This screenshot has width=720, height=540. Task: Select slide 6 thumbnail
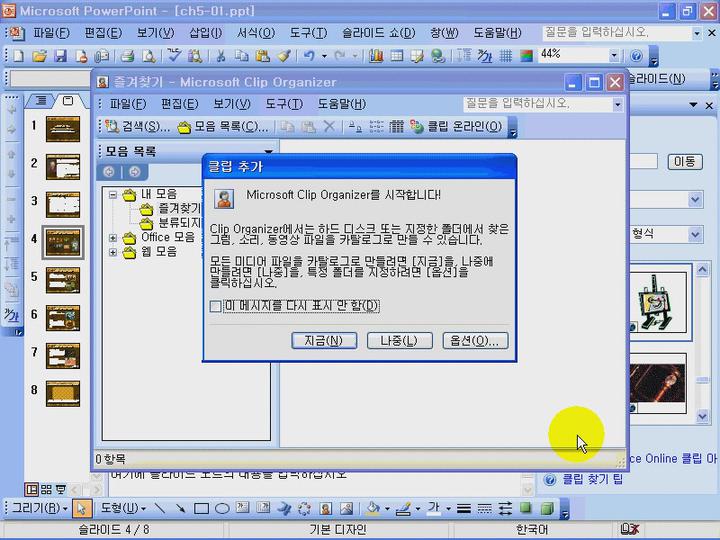[x=63, y=318]
